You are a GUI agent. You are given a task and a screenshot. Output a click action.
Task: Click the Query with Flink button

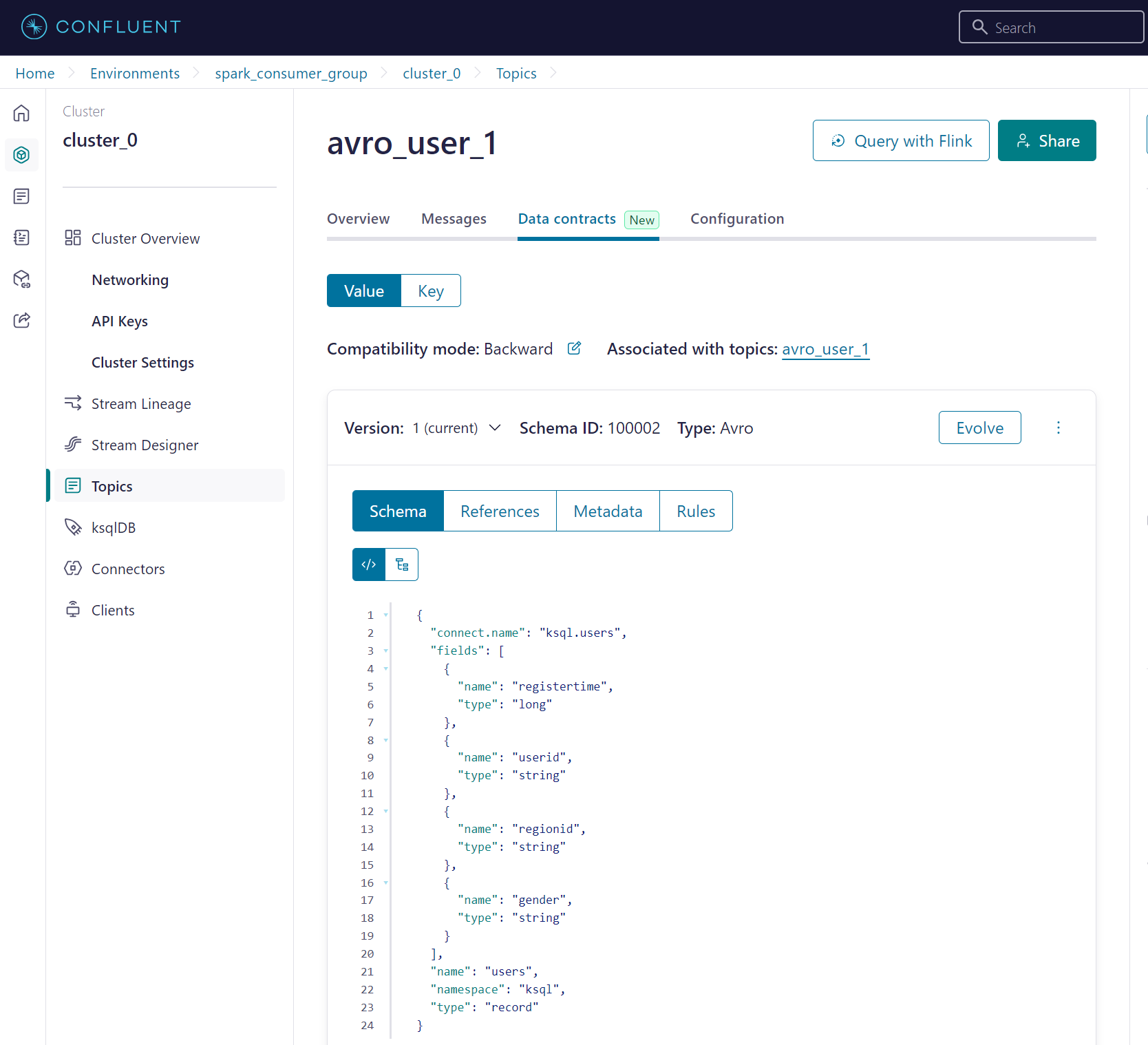click(901, 140)
